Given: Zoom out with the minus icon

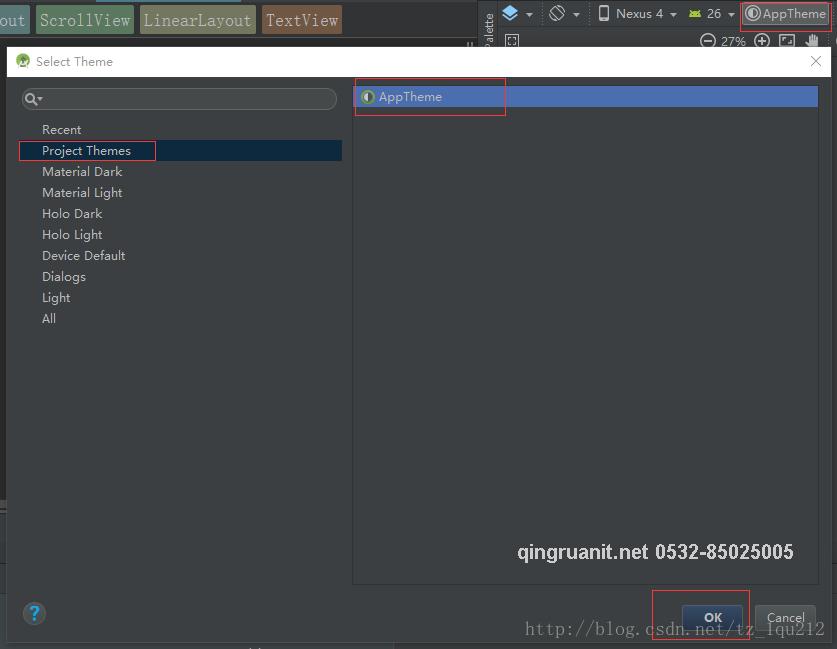Looking at the screenshot, I should click(x=708, y=41).
